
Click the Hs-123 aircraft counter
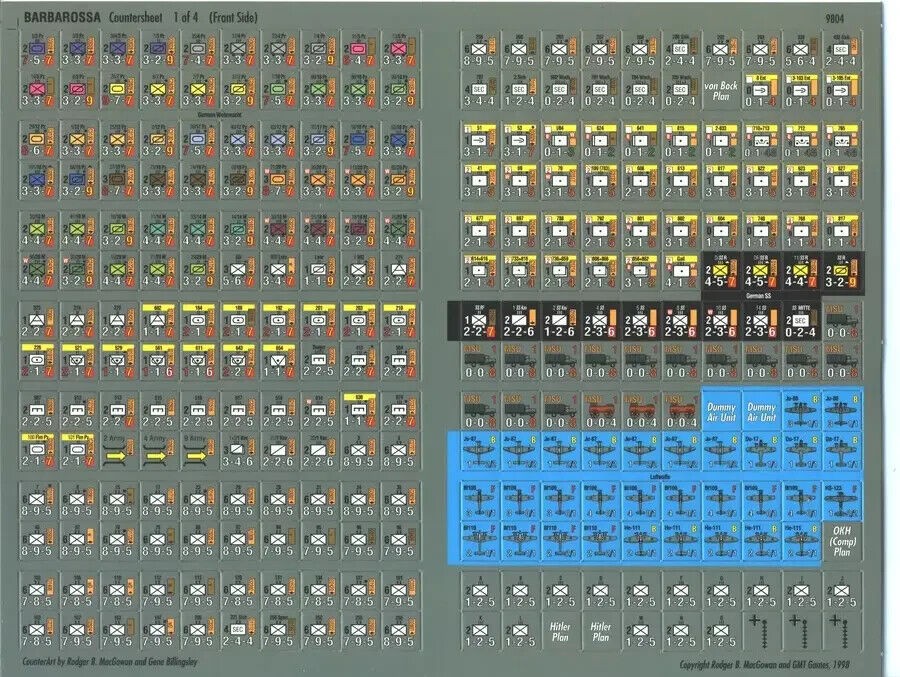coord(841,501)
